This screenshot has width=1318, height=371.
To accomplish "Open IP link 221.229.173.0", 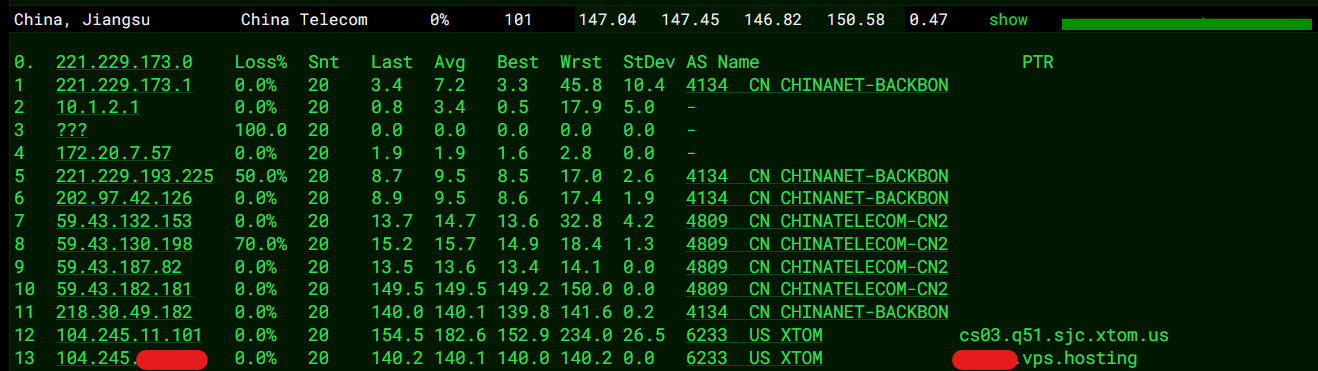I will click(x=124, y=62).
